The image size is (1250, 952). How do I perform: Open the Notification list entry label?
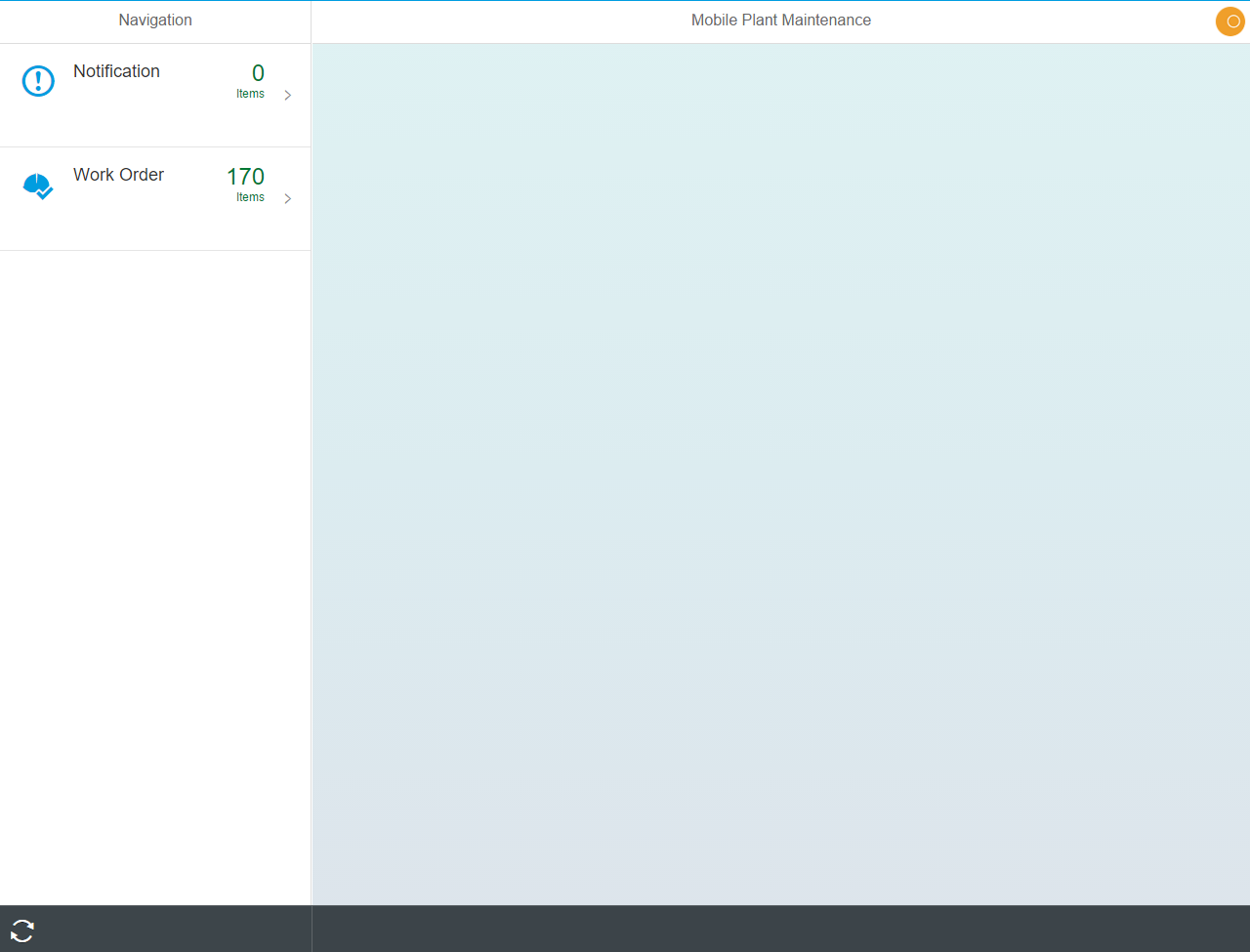(116, 71)
